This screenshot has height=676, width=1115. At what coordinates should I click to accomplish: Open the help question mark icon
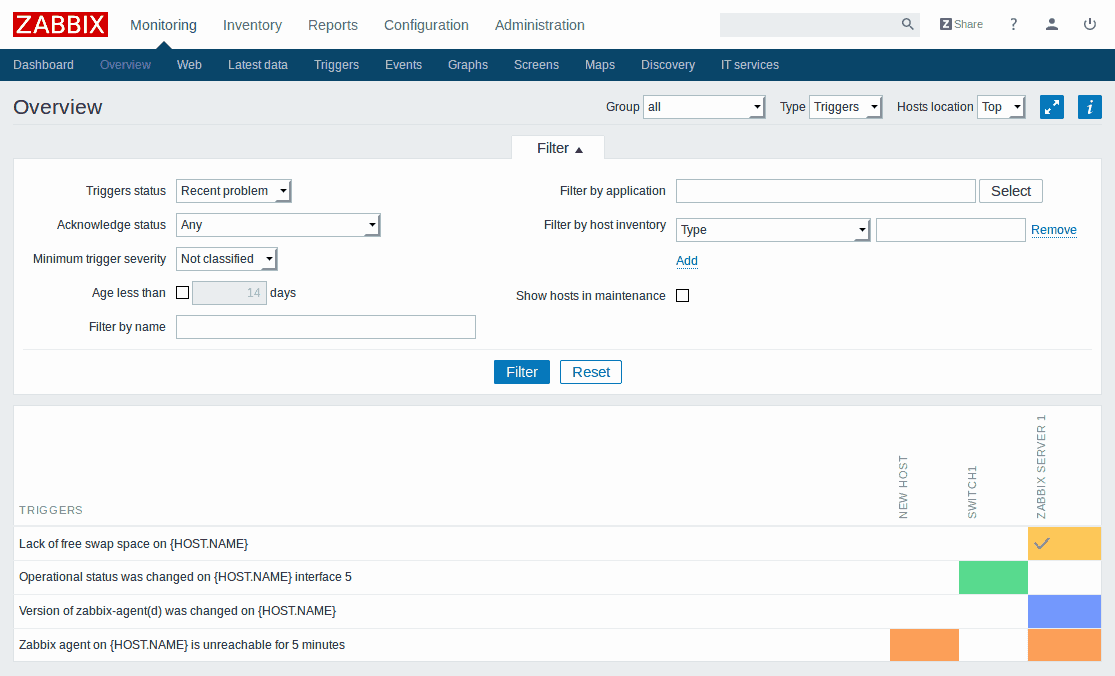tap(1013, 24)
